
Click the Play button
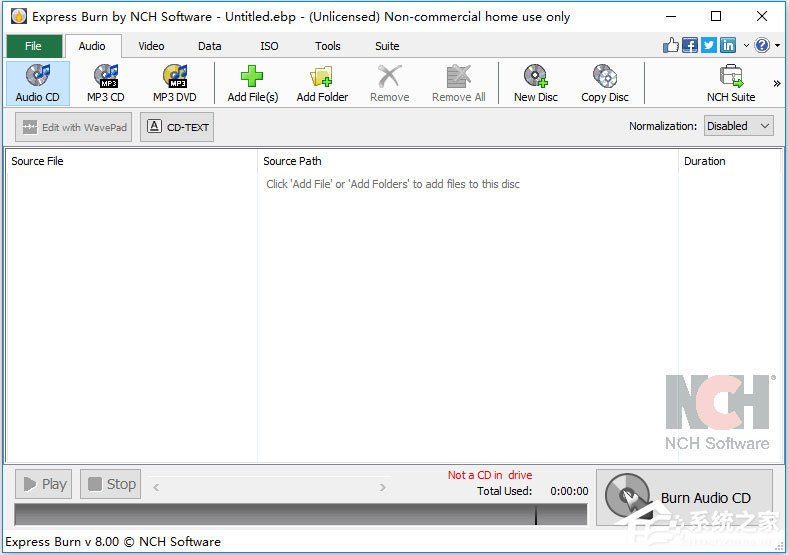44,484
